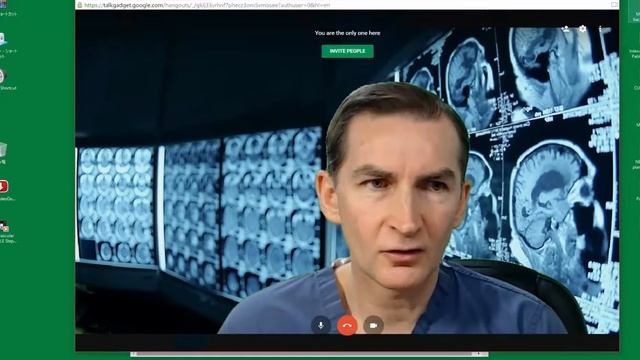Viewport: 640px width, 360px height.
Task: Select the red download app desktop icon
Action: coord(4,186)
